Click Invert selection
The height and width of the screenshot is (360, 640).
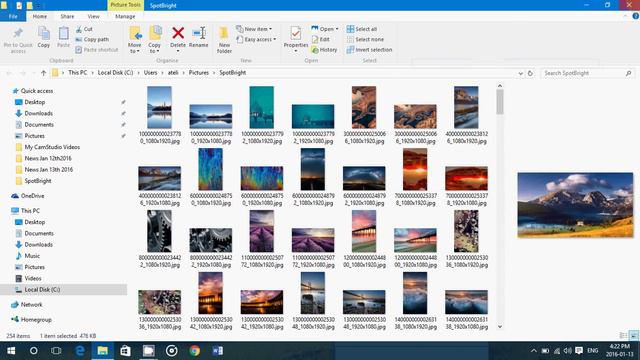point(369,49)
